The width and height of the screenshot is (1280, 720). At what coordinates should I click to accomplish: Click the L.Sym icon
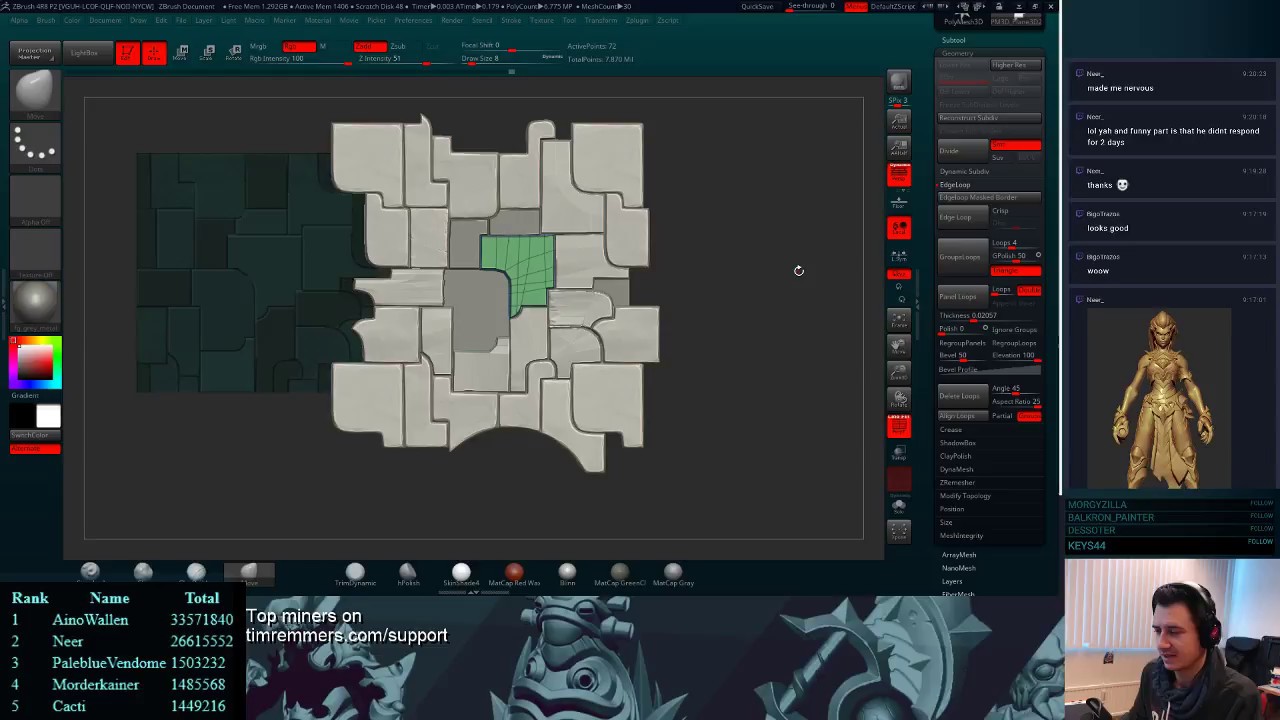pos(899,255)
